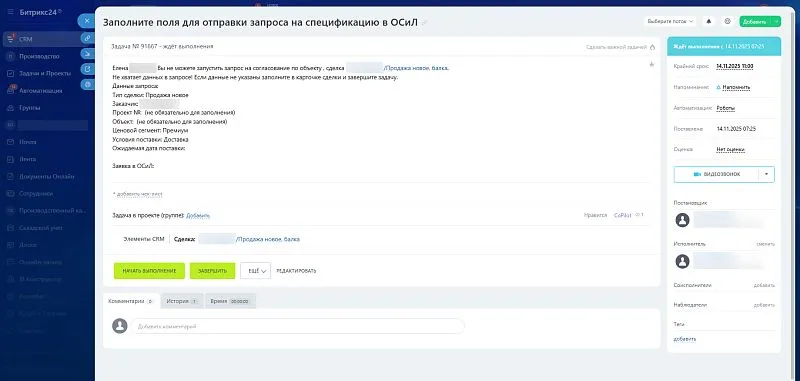Click Нет оценки rating link

(730, 149)
